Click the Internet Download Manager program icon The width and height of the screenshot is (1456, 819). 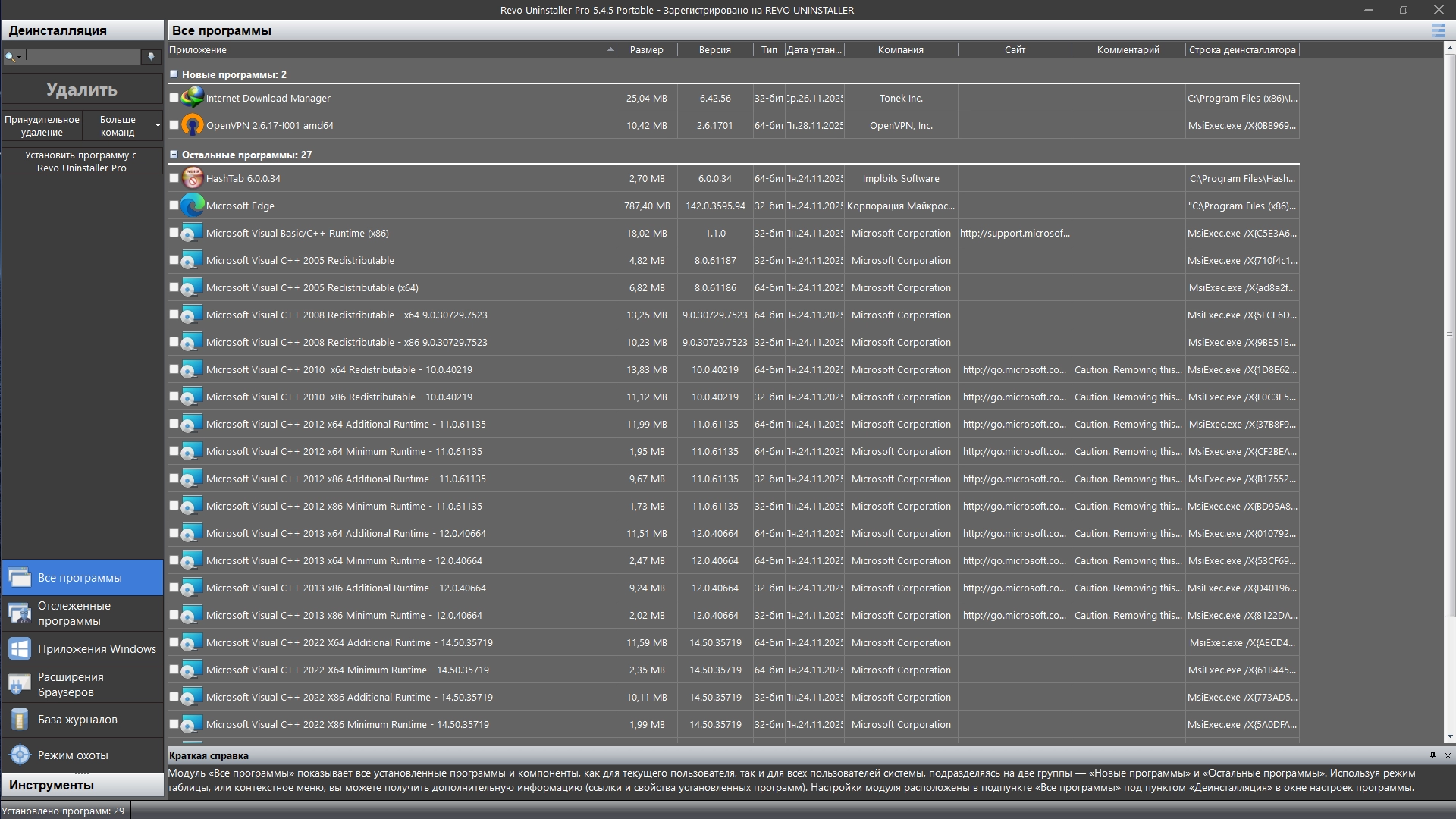coord(193,98)
